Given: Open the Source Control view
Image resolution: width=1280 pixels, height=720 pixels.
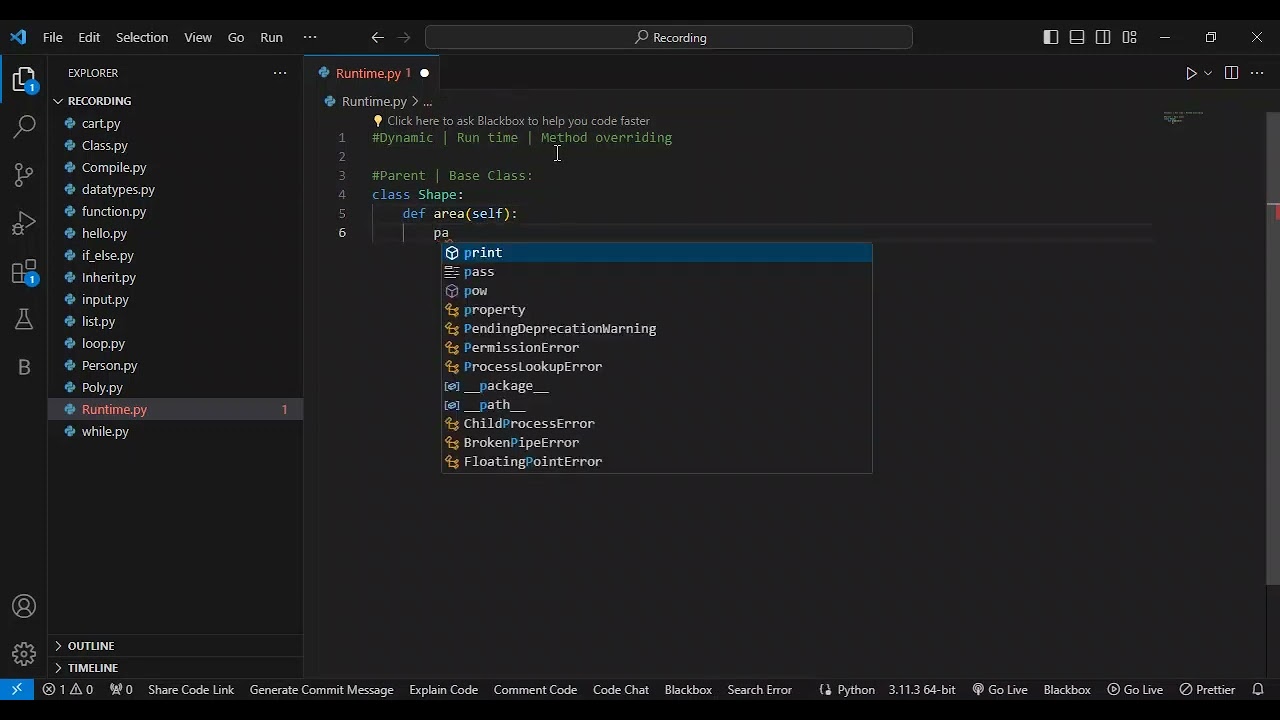Looking at the screenshot, I should pyautogui.click(x=24, y=175).
